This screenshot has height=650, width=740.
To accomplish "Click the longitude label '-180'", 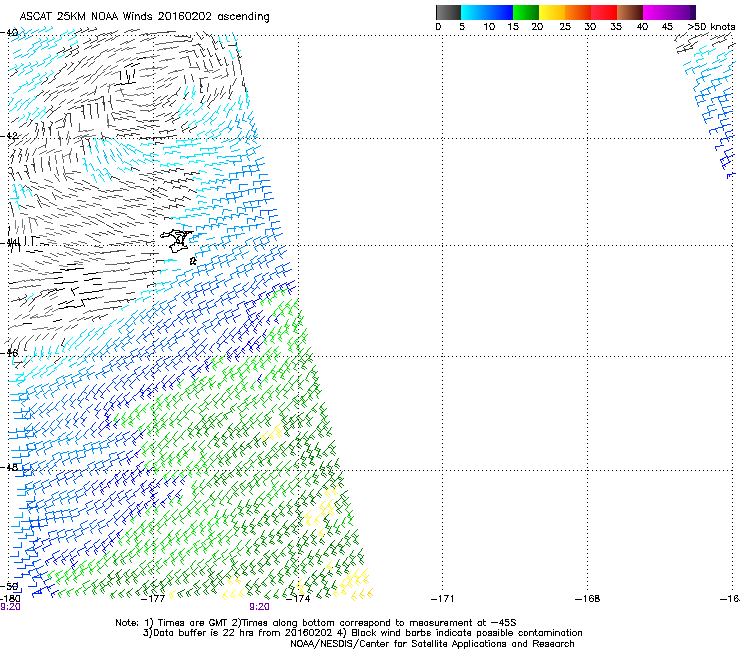I will tap(10, 599).
